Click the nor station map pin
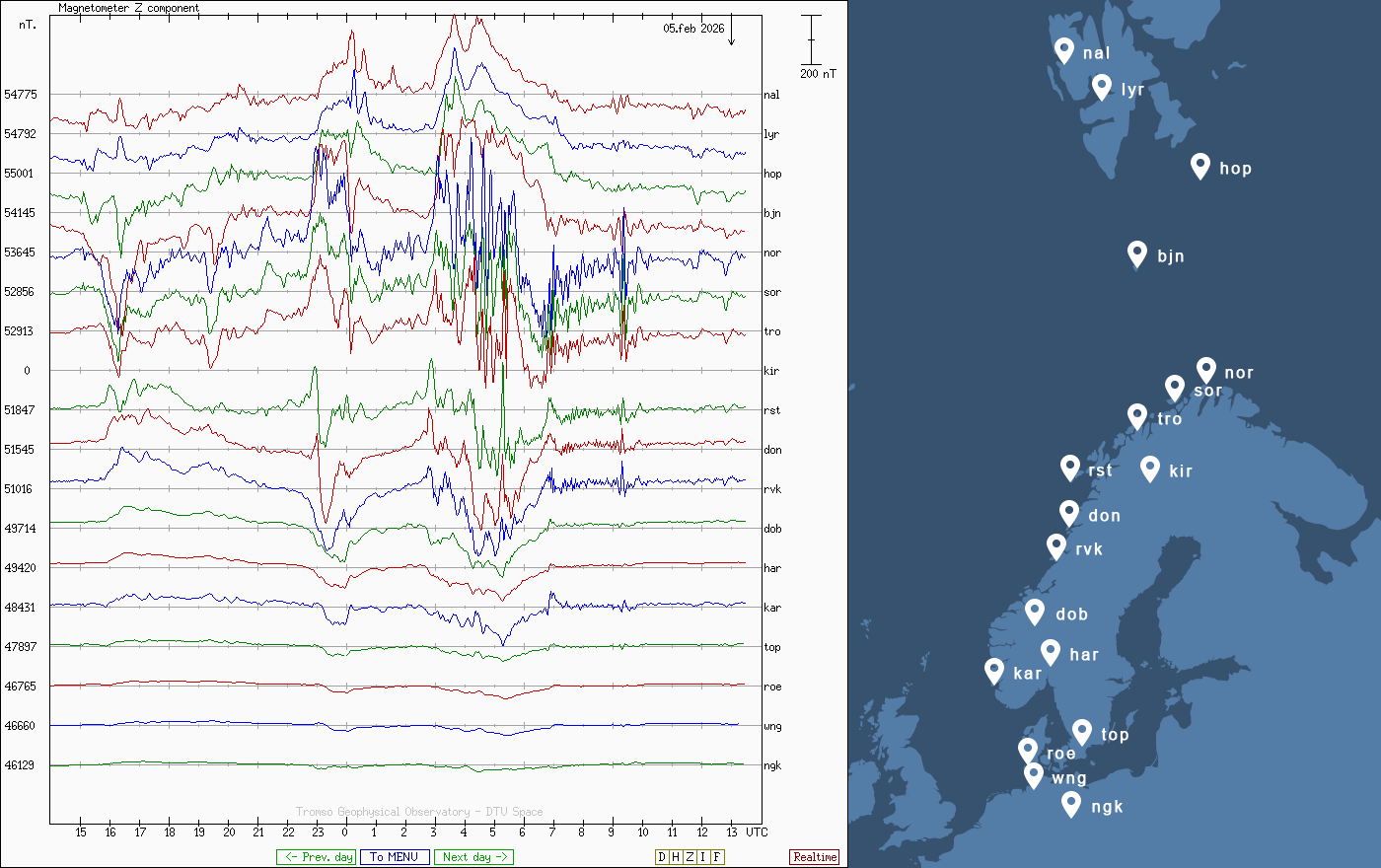 1205,370
